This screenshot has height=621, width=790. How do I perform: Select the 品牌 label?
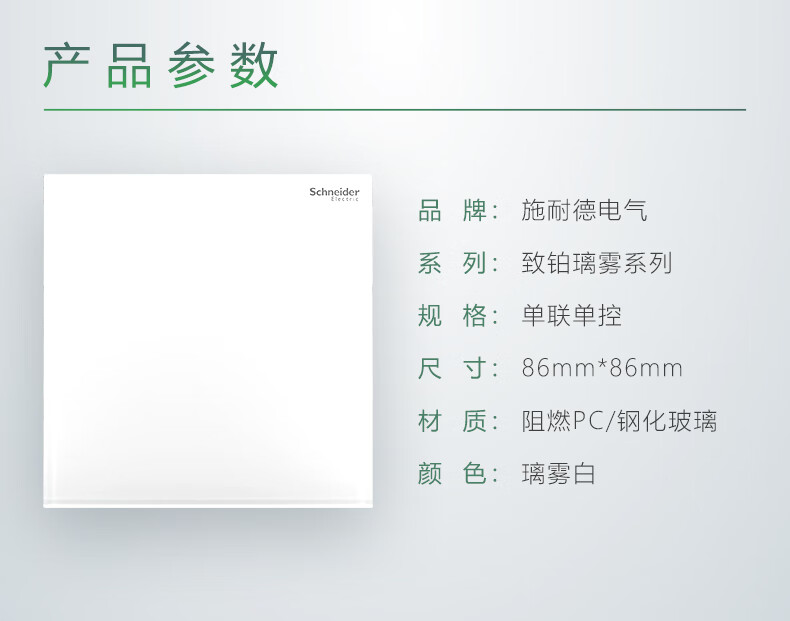458,211
